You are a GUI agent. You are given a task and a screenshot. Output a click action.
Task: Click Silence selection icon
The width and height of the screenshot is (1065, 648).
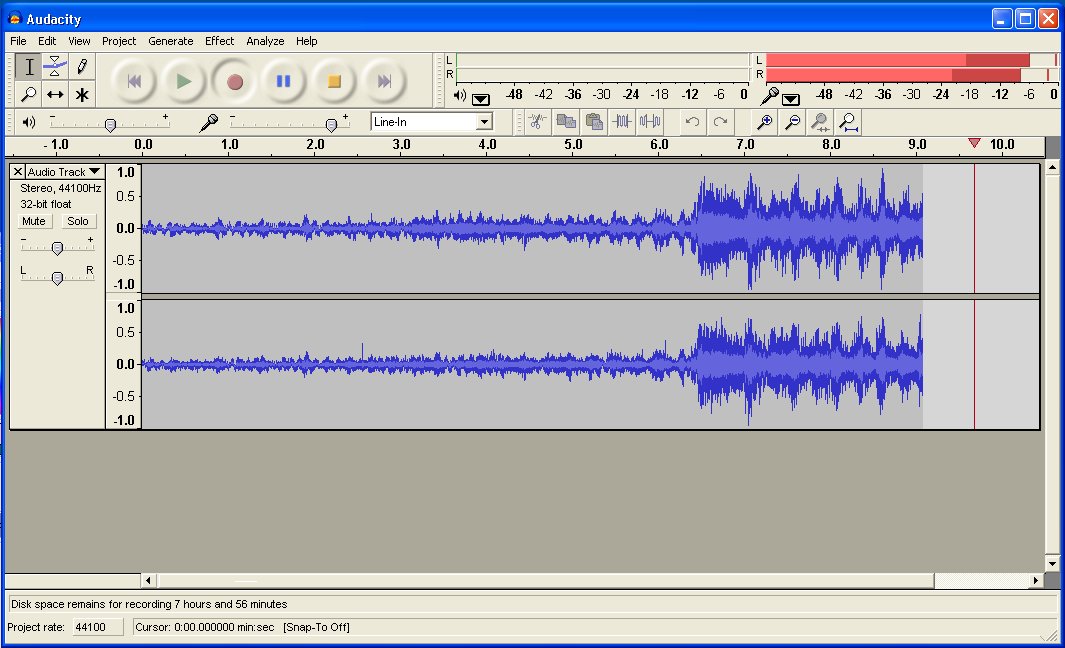[650, 122]
